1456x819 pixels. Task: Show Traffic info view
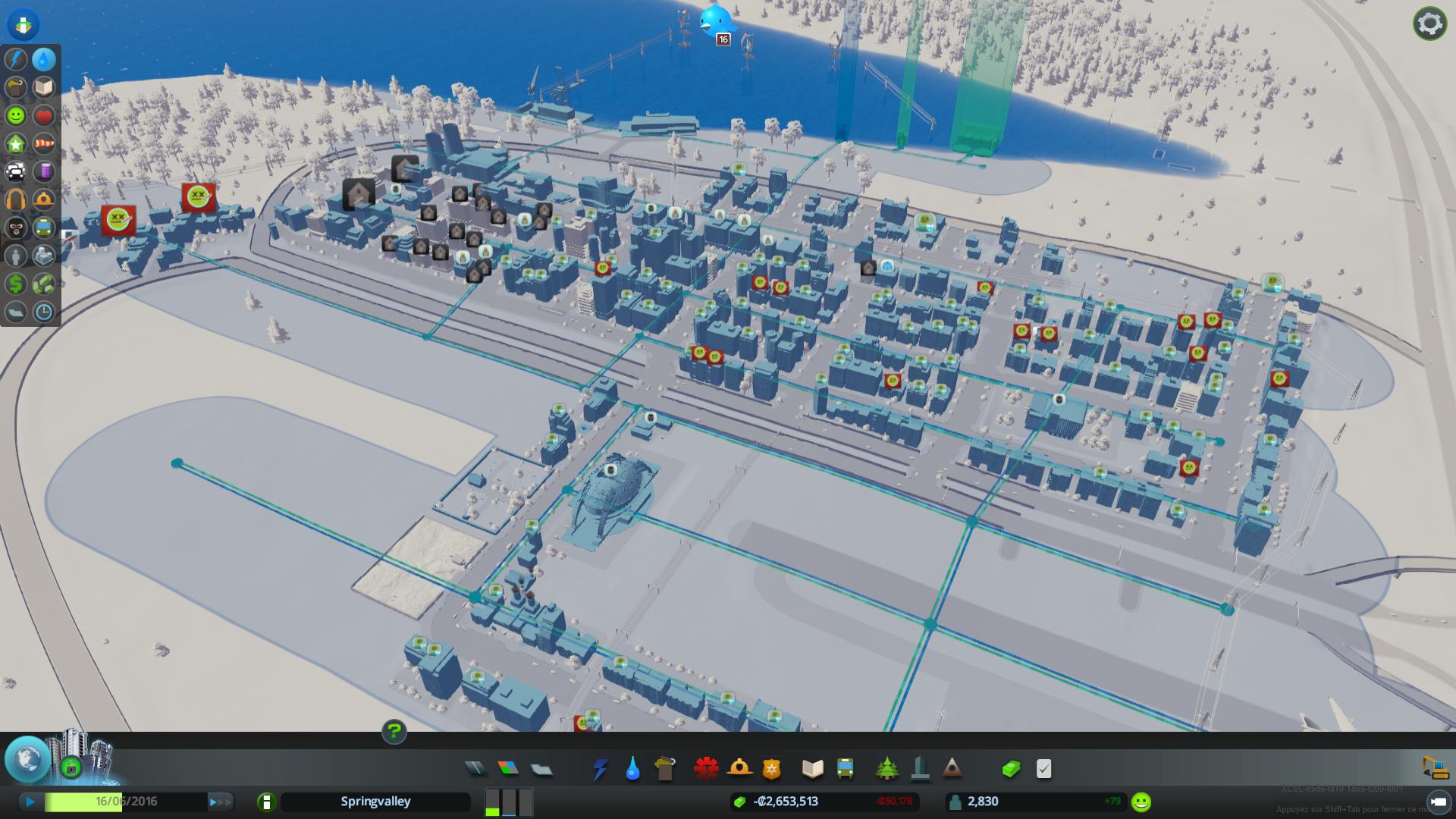(16, 171)
